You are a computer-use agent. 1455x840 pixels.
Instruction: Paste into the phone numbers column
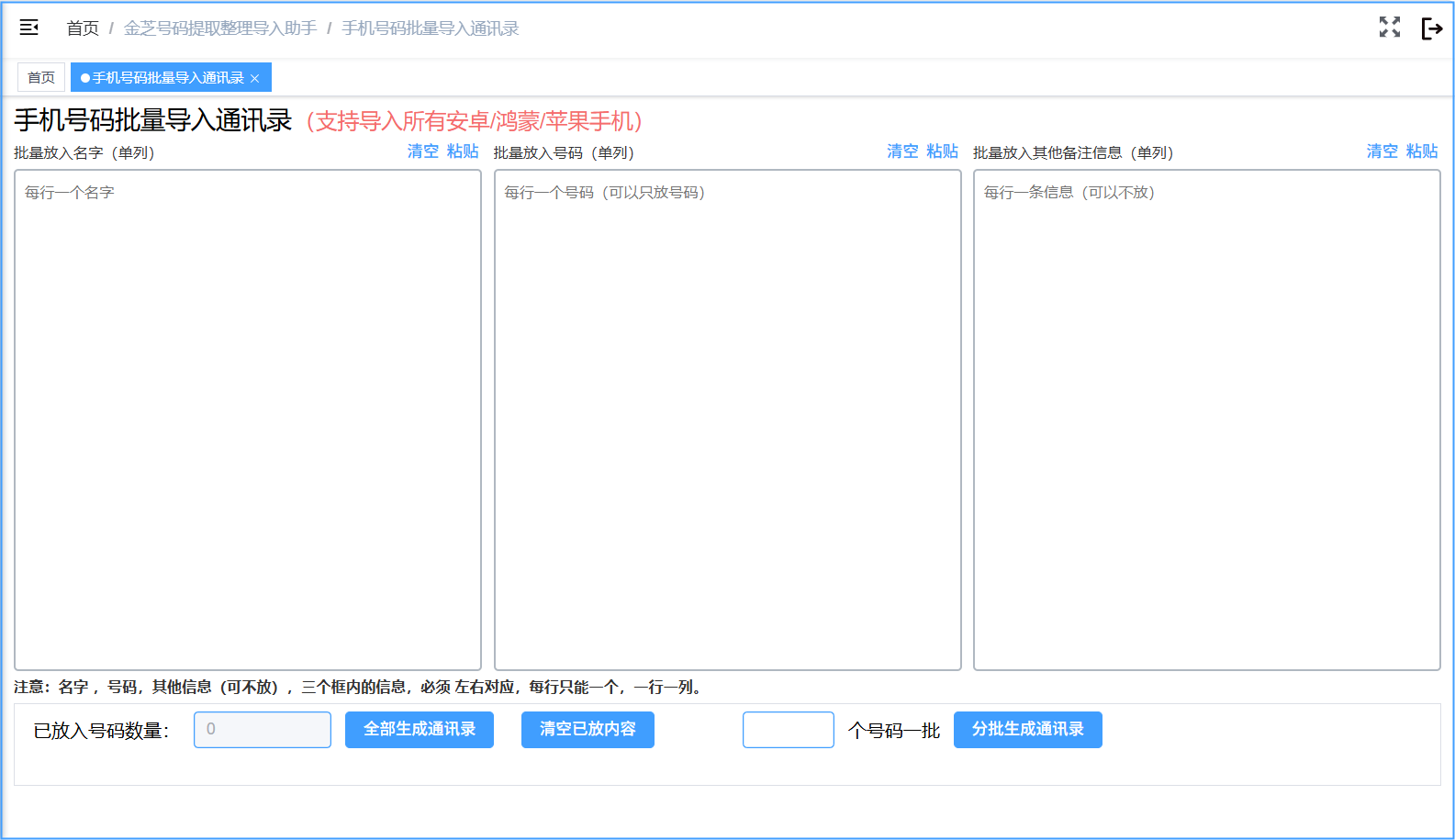click(942, 151)
